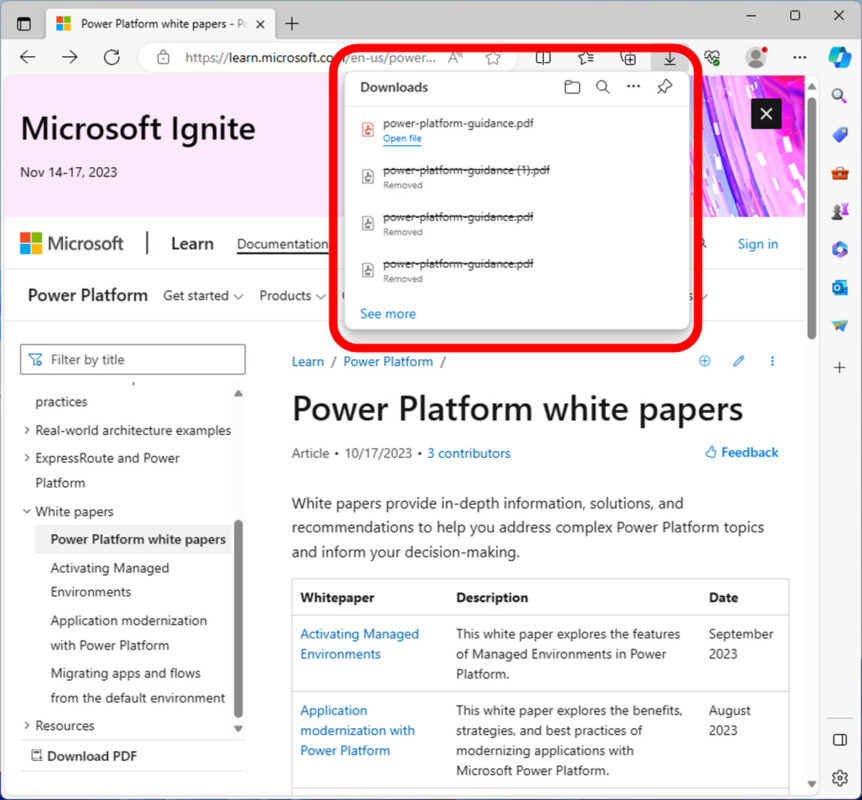This screenshot has height=800, width=862.
Task: Click the Filter by title search box
Action: 132,359
